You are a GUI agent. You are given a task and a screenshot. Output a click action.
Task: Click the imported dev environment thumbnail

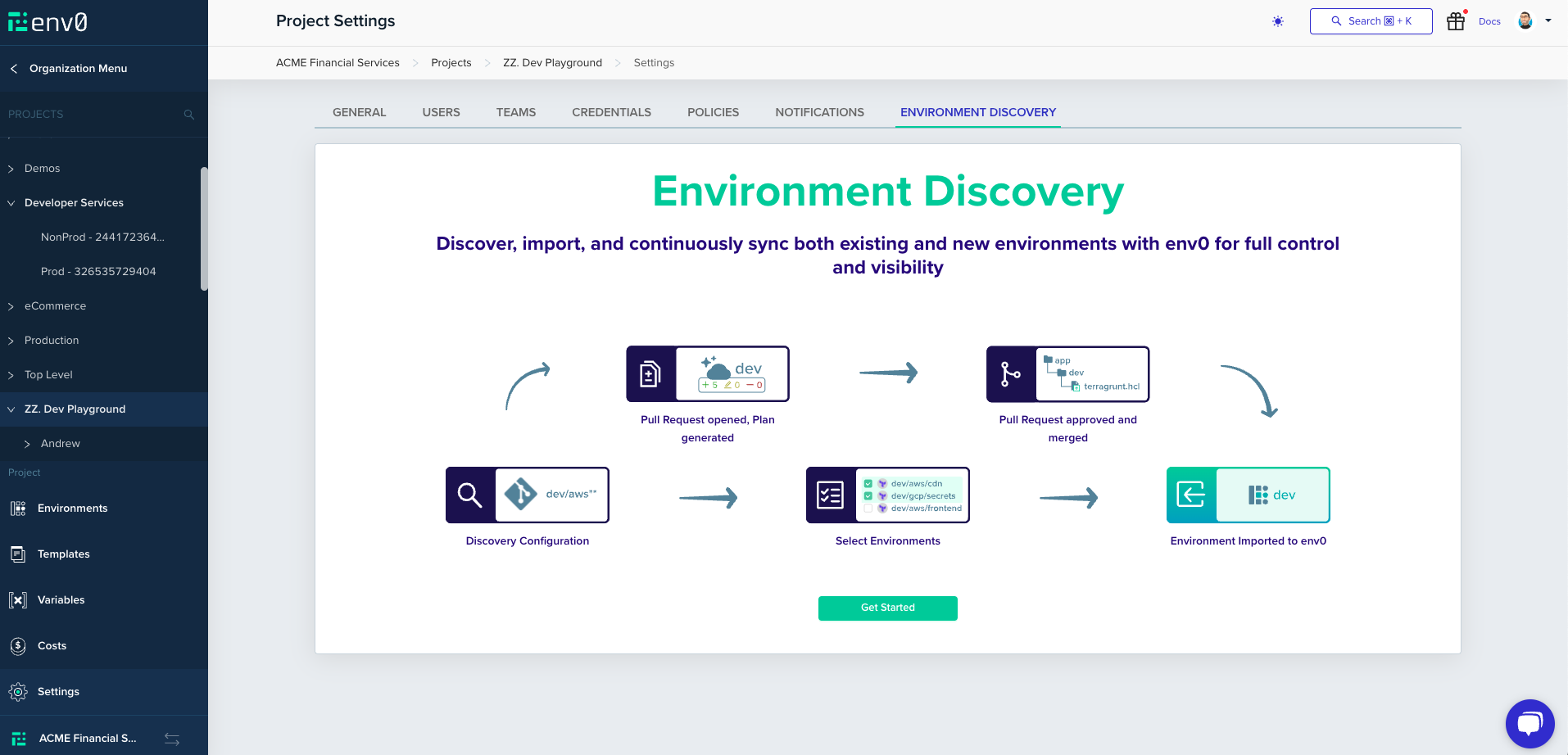tap(1272, 495)
